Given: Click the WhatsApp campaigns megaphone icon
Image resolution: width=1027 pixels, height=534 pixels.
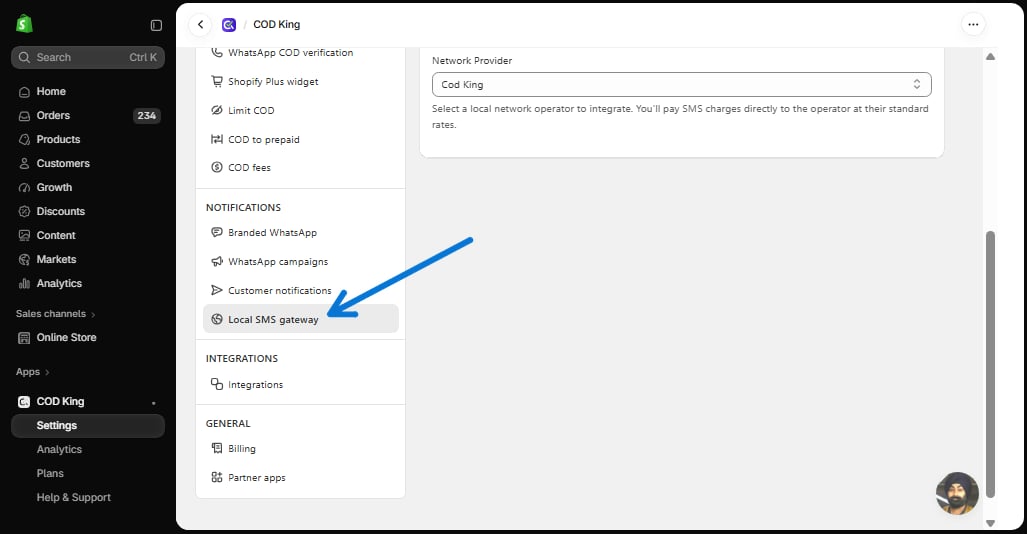Looking at the screenshot, I should pyautogui.click(x=217, y=261).
